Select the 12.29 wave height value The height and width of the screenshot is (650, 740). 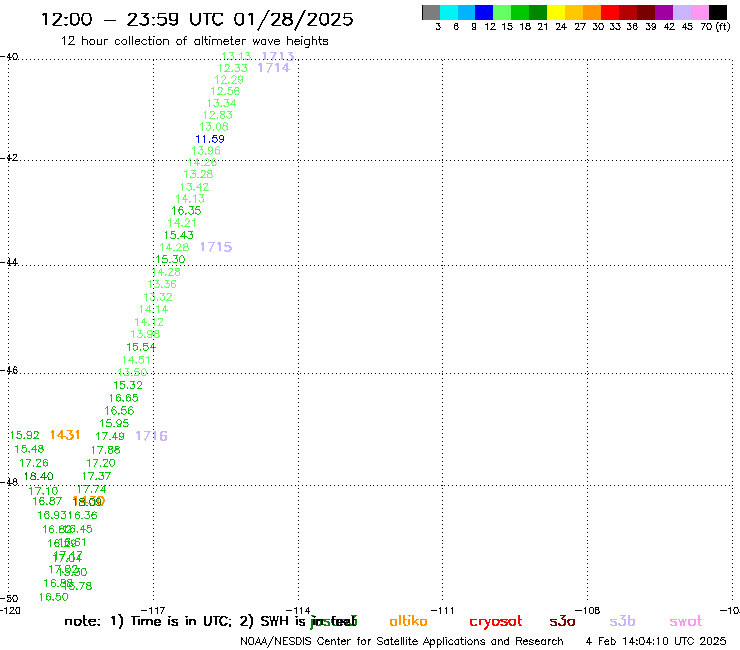tap(229, 80)
